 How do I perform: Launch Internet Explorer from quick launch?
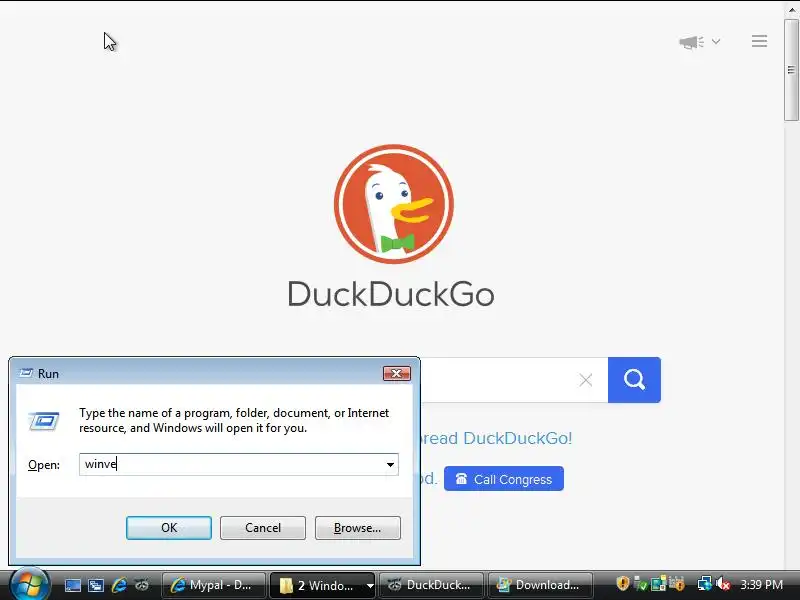[x=119, y=585]
